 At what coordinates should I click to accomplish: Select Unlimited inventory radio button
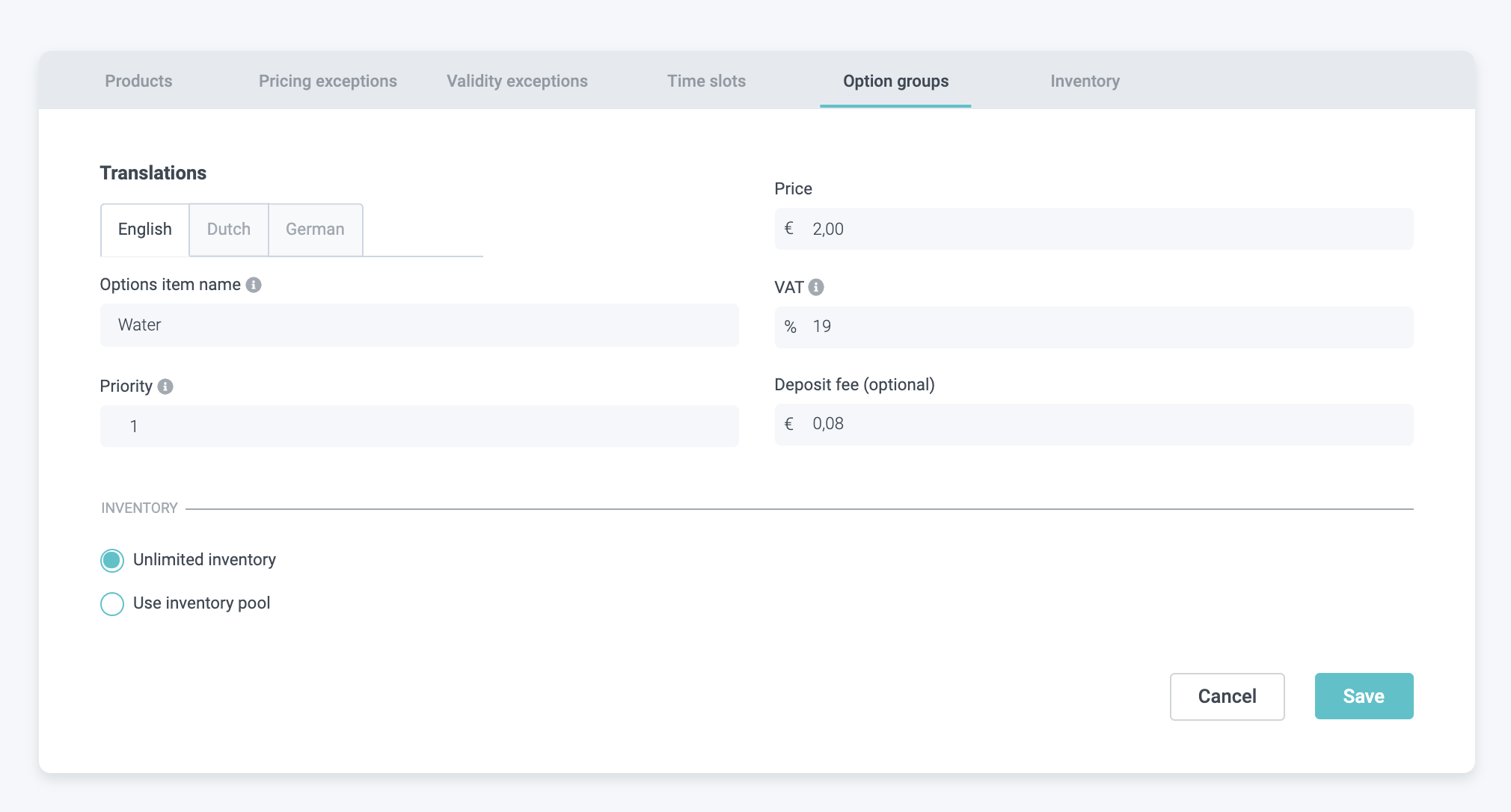[112, 560]
